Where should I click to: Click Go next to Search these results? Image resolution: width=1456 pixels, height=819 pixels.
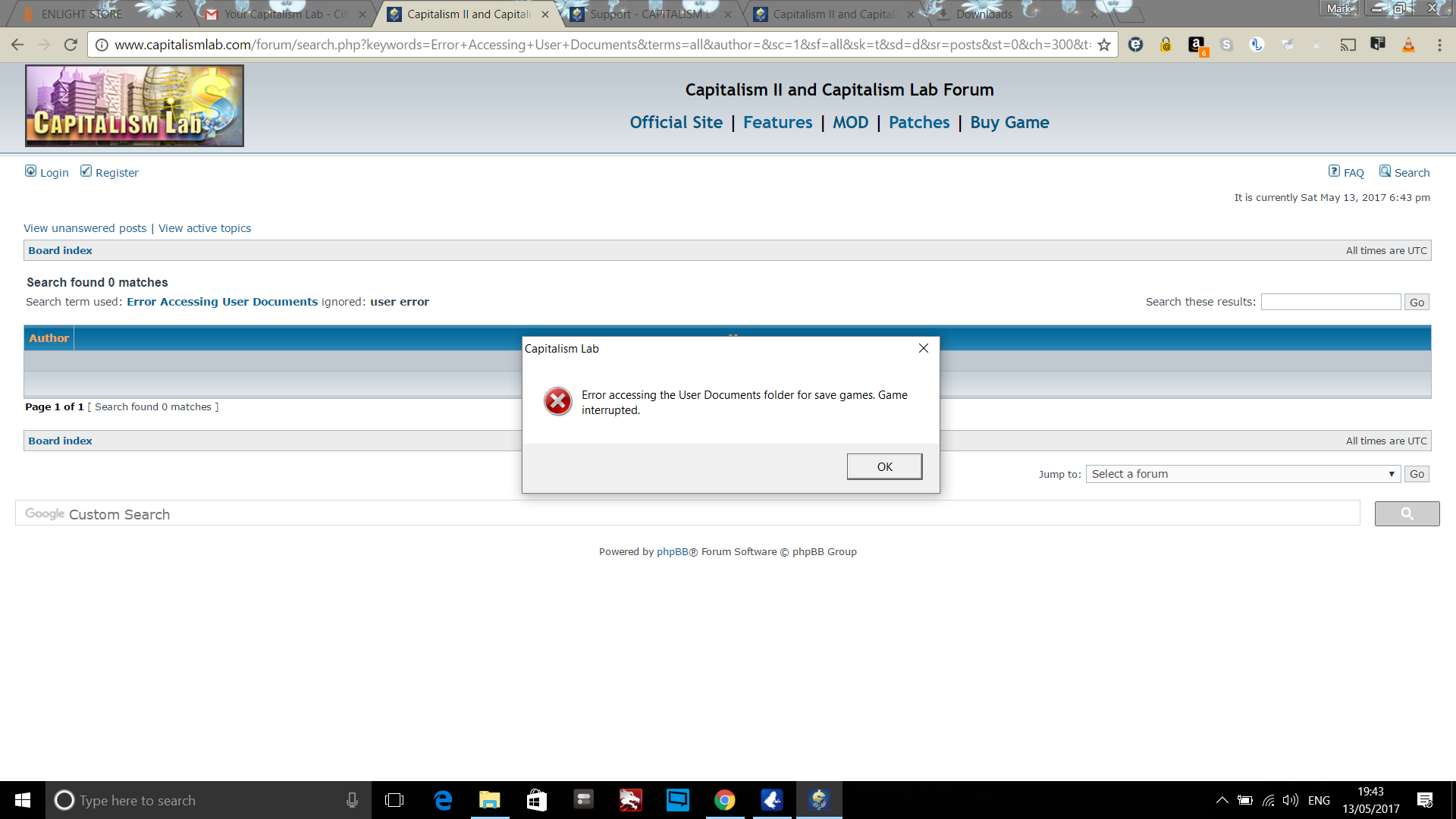(1417, 302)
